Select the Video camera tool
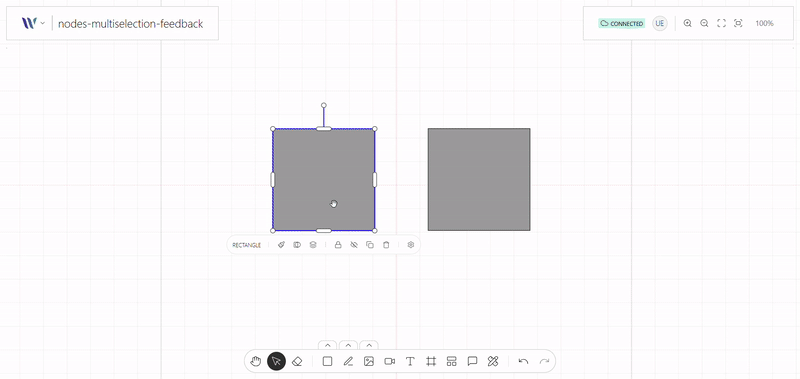The width and height of the screenshot is (800, 379). (390, 361)
